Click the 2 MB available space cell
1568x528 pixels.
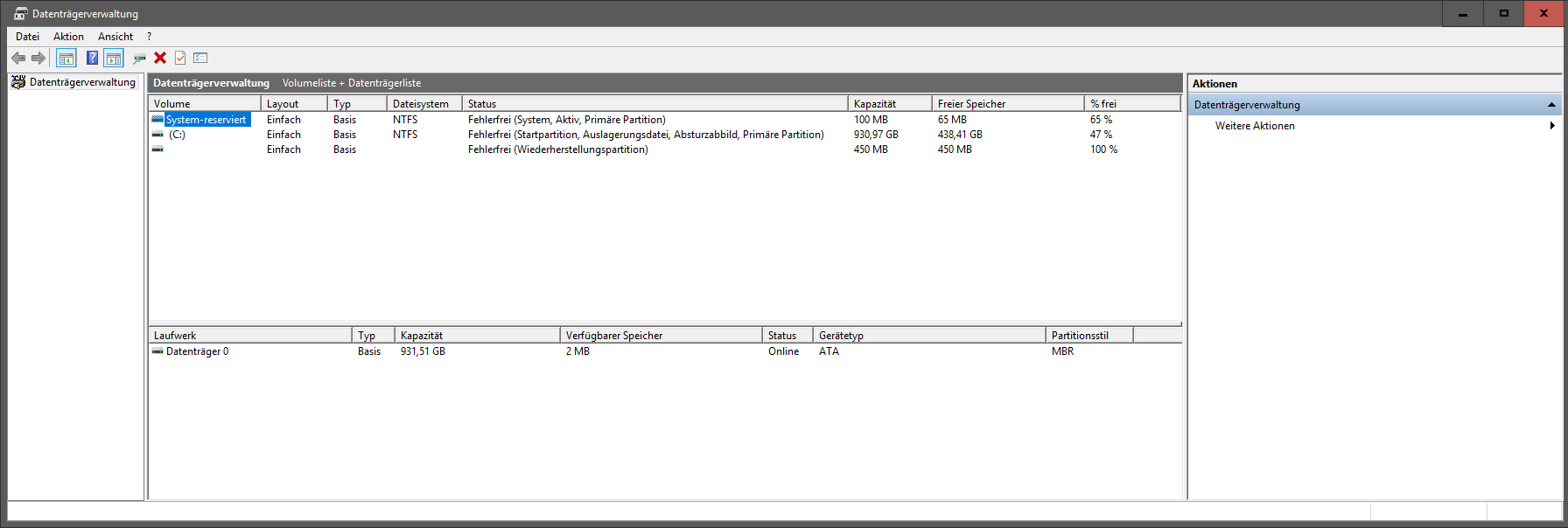pos(577,351)
